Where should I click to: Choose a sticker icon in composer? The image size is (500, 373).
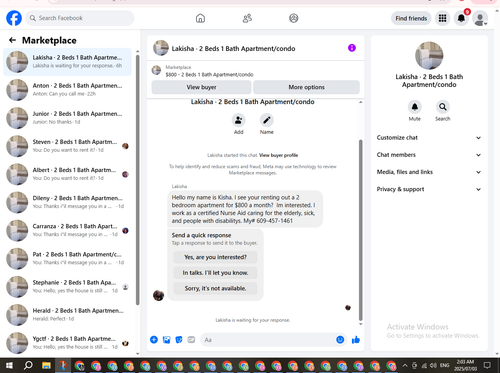(179, 340)
